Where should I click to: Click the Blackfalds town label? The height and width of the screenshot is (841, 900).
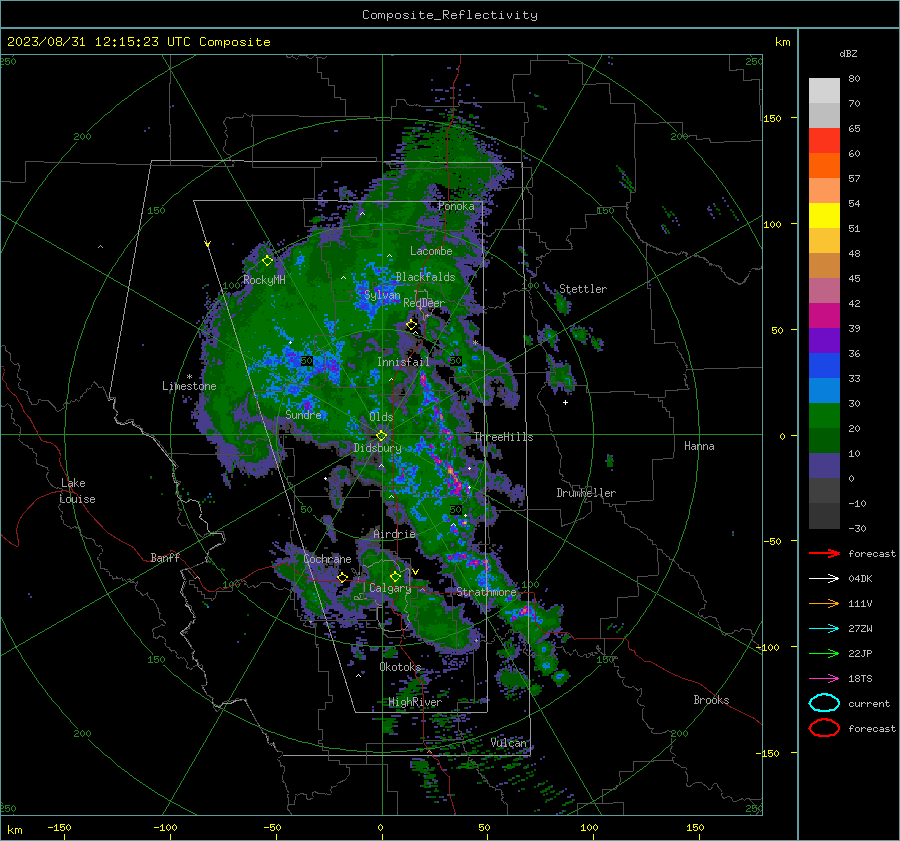click(x=425, y=277)
